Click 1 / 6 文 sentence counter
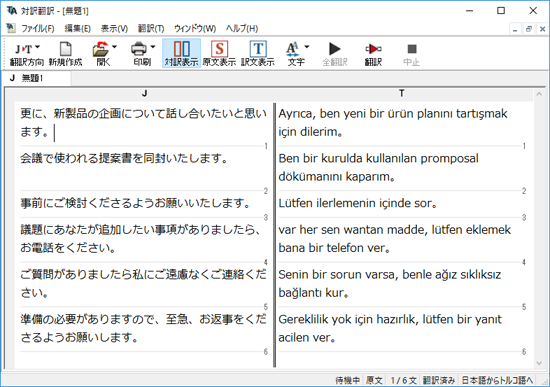The image size is (550, 387). (403, 380)
